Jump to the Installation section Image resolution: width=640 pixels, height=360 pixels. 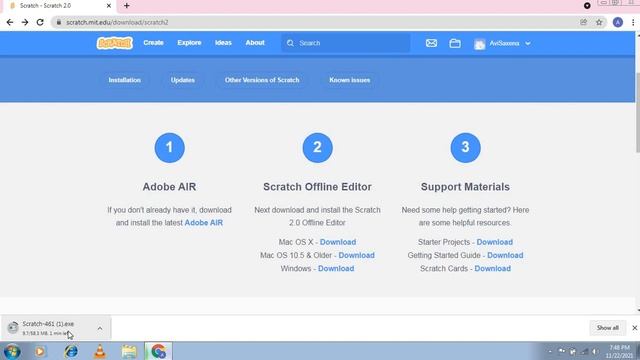coord(124,80)
